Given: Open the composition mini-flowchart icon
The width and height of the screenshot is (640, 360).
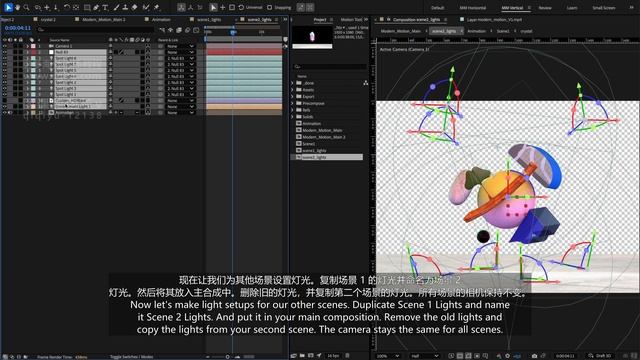Looking at the screenshot, I should (162, 30).
